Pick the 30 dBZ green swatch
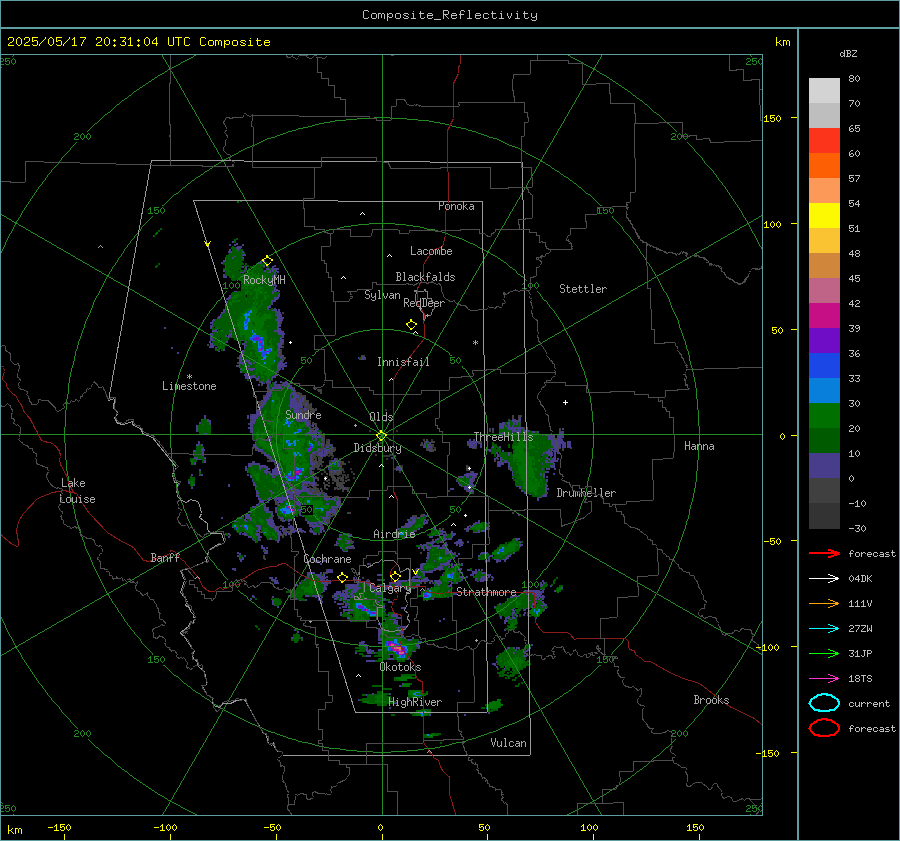 pyautogui.click(x=824, y=415)
